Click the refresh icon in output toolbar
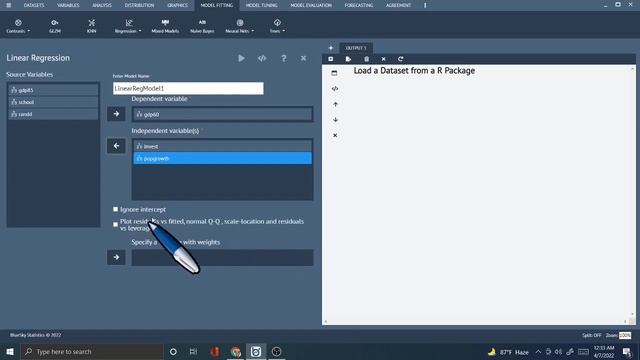This screenshot has width=640, height=360. [x=400, y=59]
